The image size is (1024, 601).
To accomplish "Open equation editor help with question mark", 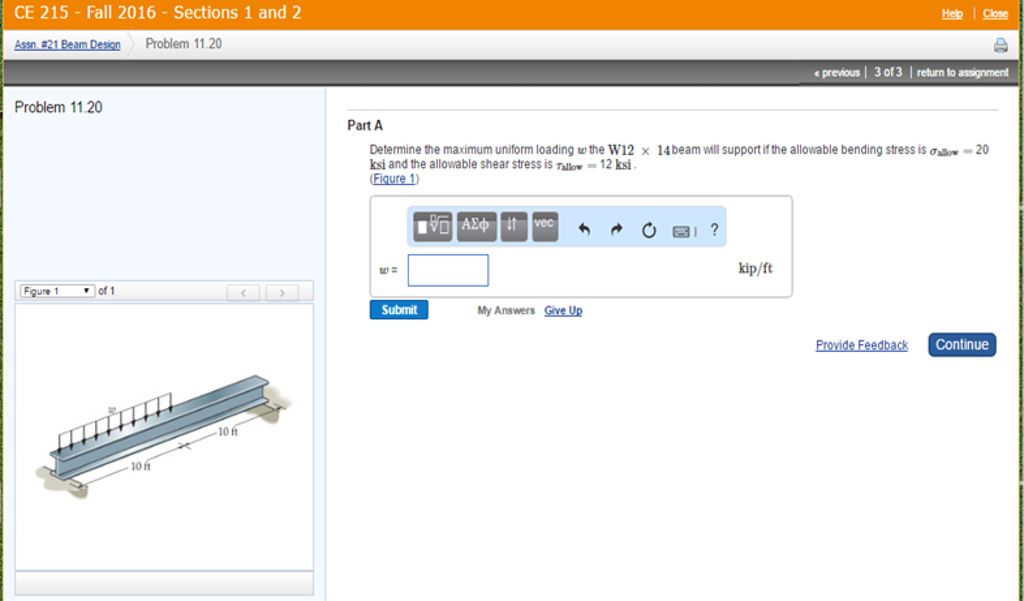I will (x=714, y=230).
